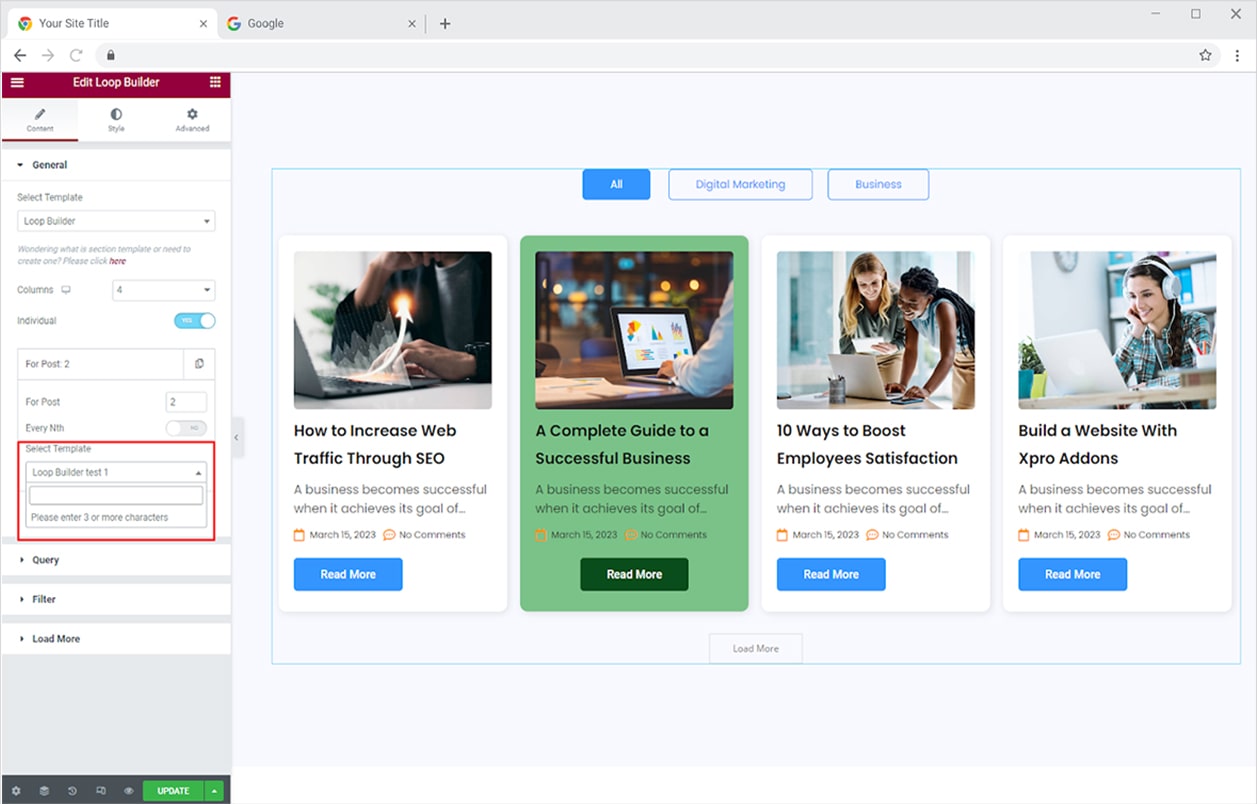Click the green UPDATE button
Viewport: 1257px width, 804px height.
pos(173,790)
